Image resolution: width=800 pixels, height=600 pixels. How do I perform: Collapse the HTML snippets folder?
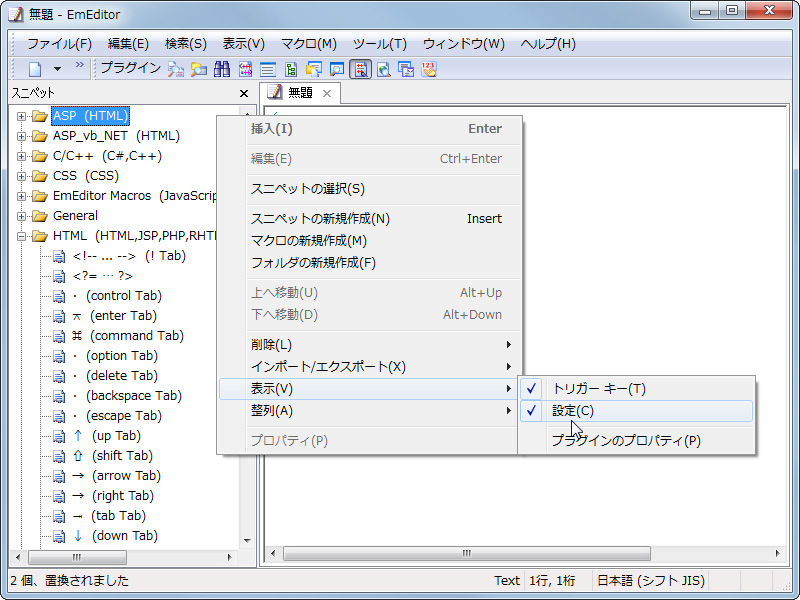tap(22, 235)
